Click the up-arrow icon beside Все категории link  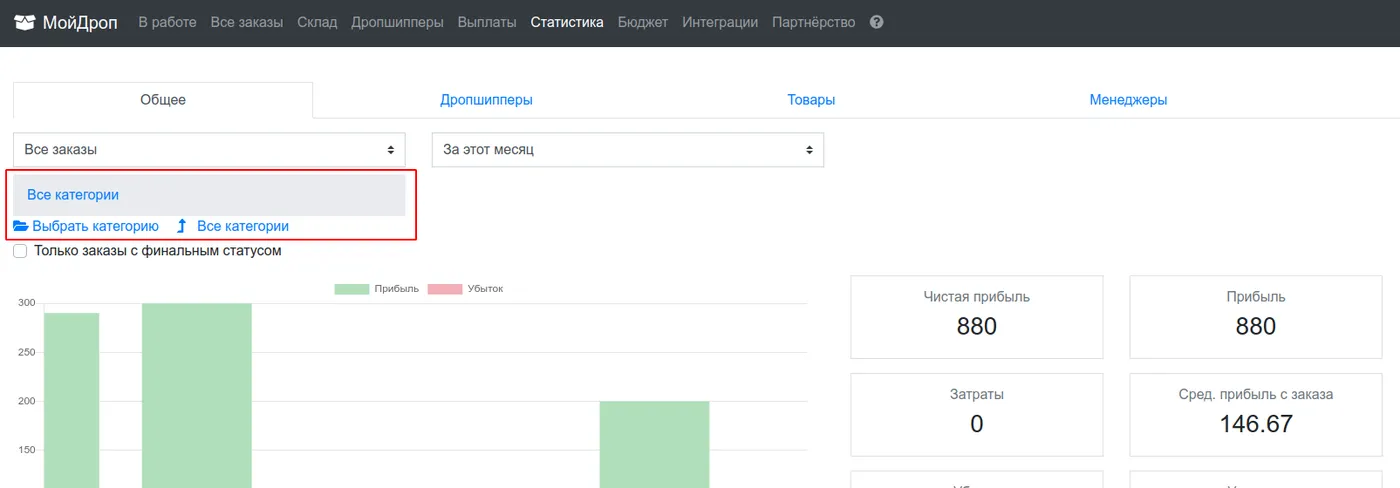[182, 227]
